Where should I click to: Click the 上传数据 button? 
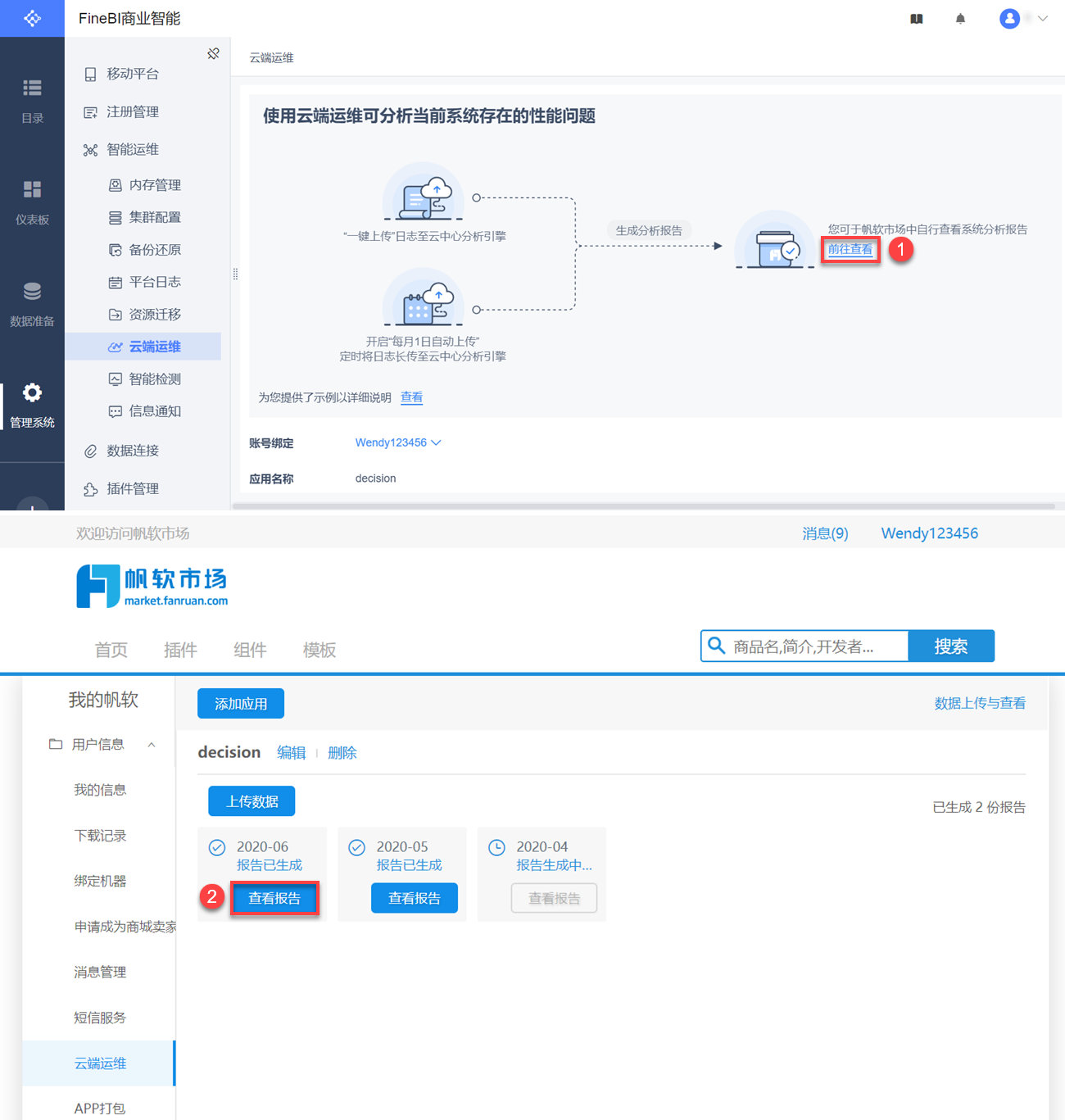tap(252, 801)
